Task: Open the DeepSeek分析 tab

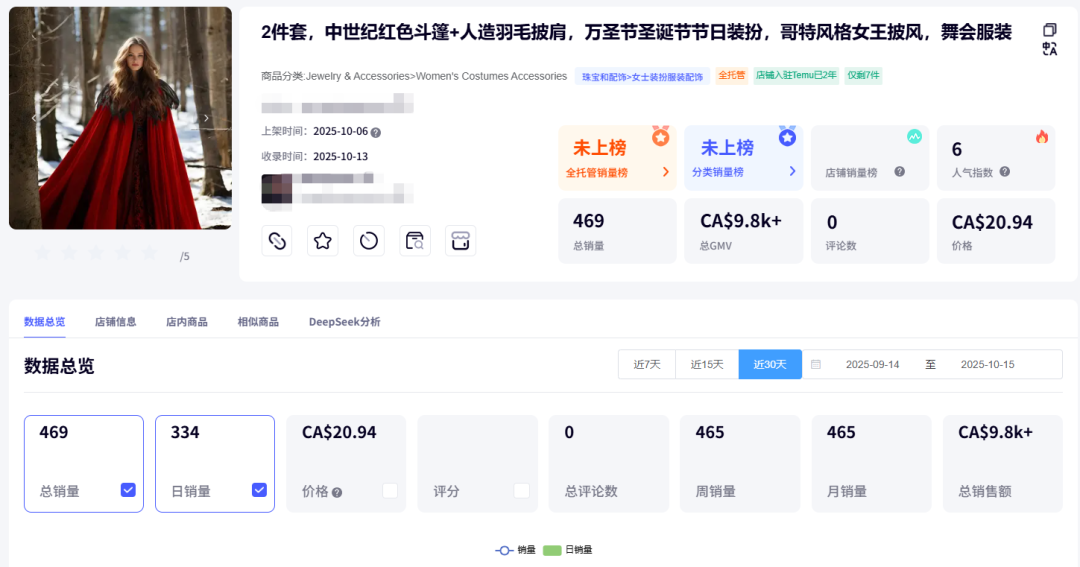Action: pos(344,322)
